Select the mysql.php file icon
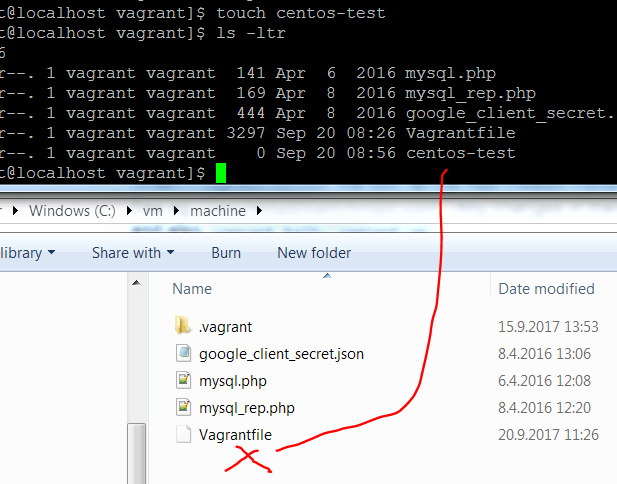 click(x=183, y=380)
